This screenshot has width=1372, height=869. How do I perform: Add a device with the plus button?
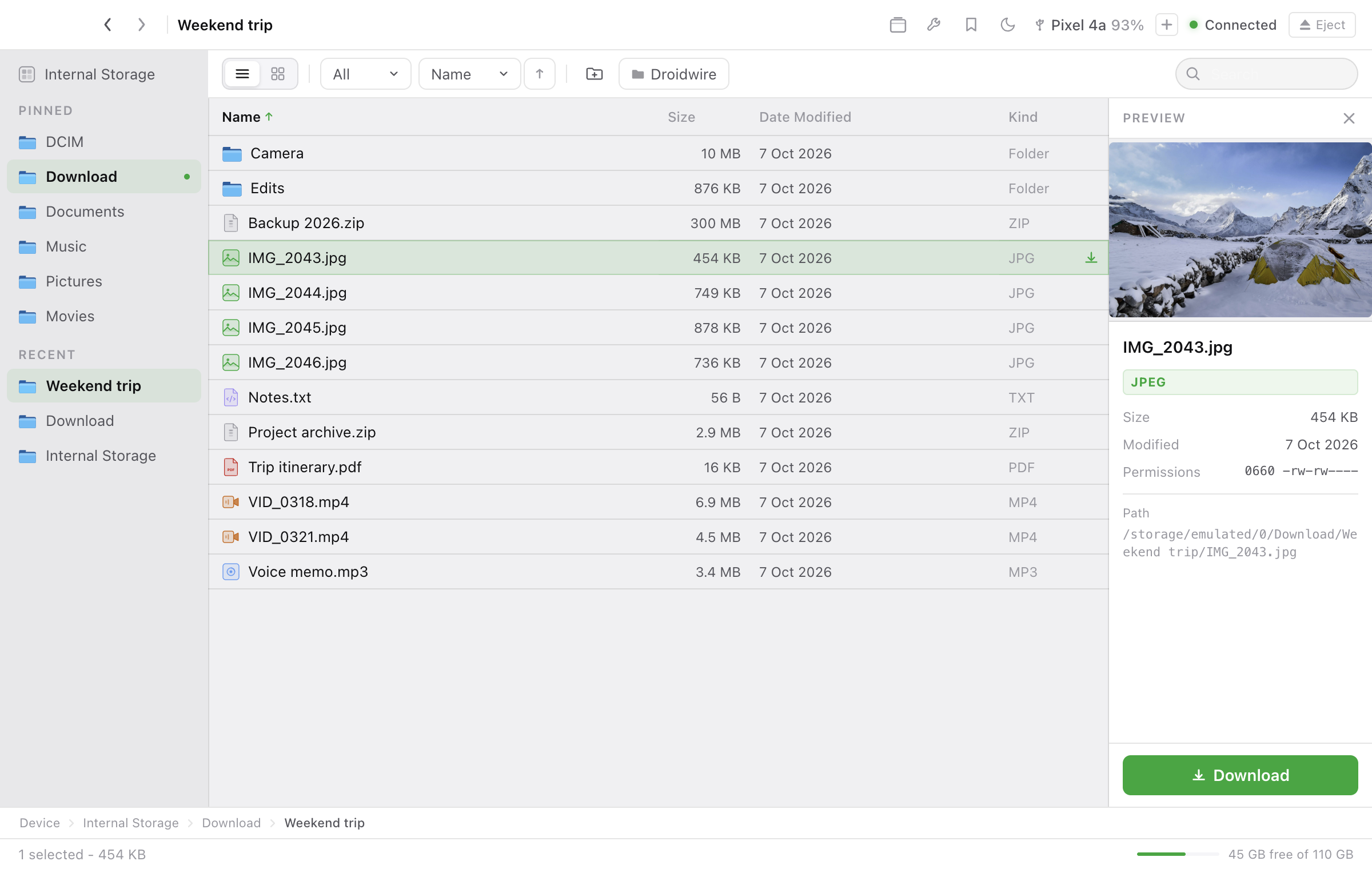(x=1166, y=25)
